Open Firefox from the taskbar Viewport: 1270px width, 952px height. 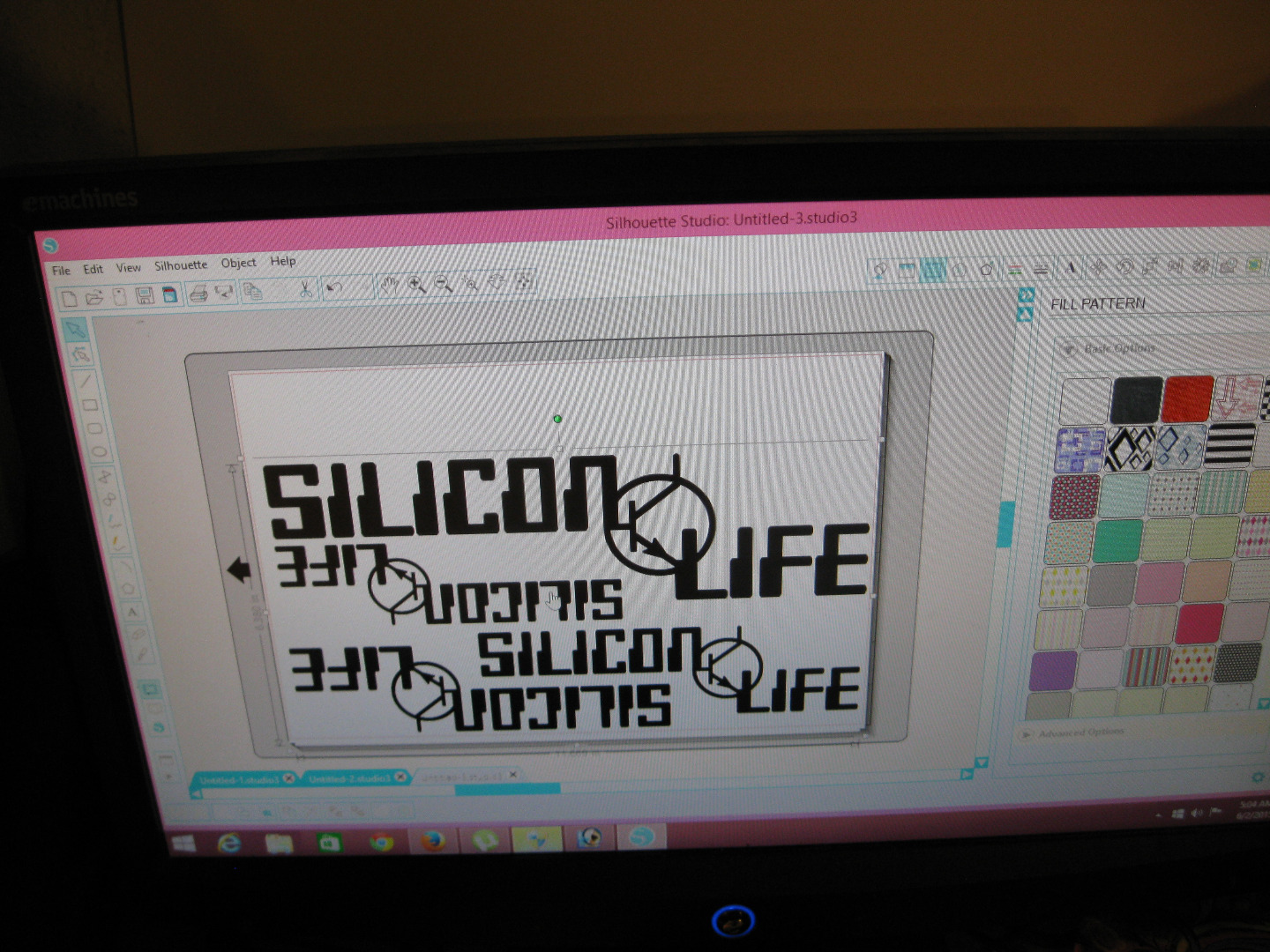[433, 841]
